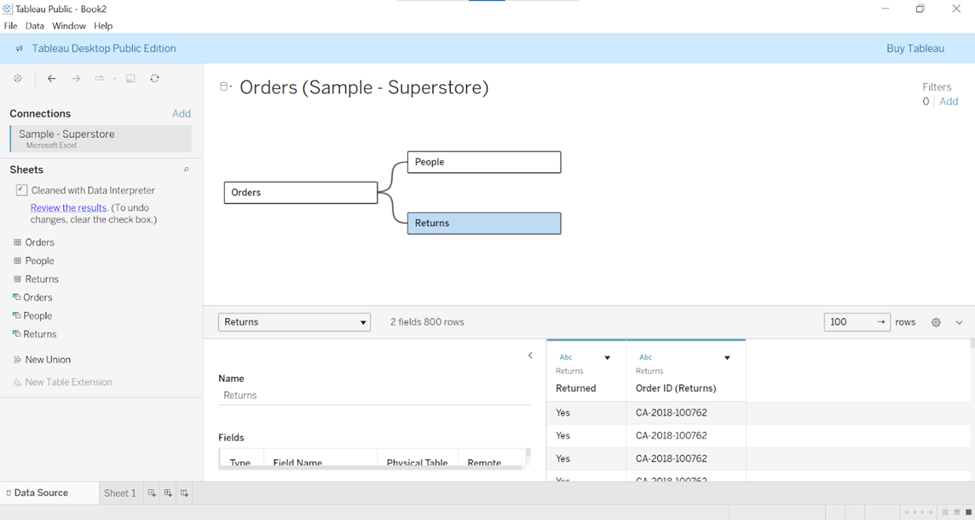975x520 pixels.
Task: Open the File menu
Action: [x=11, y=26]
